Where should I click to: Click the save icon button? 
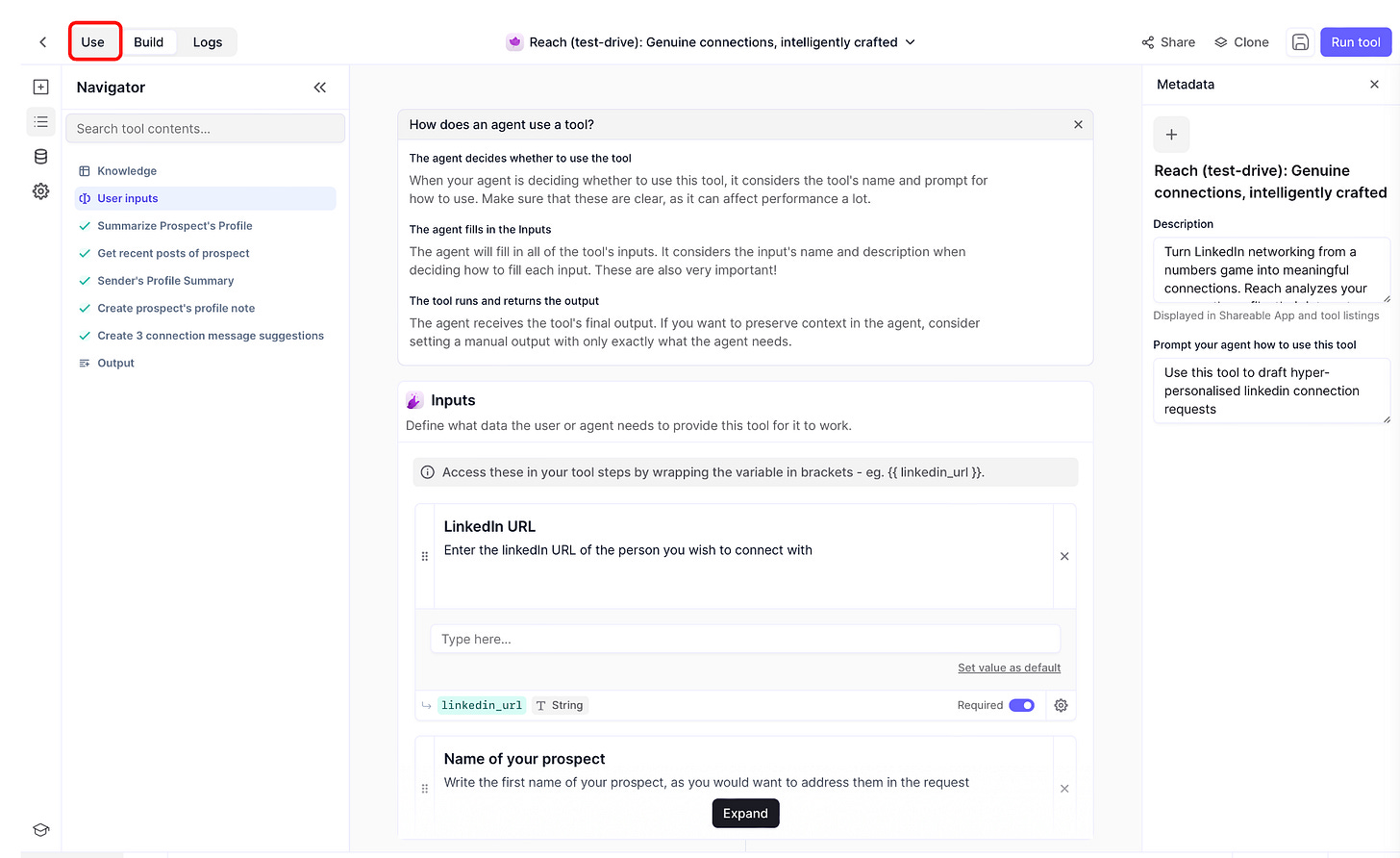tap(1300, 42)
